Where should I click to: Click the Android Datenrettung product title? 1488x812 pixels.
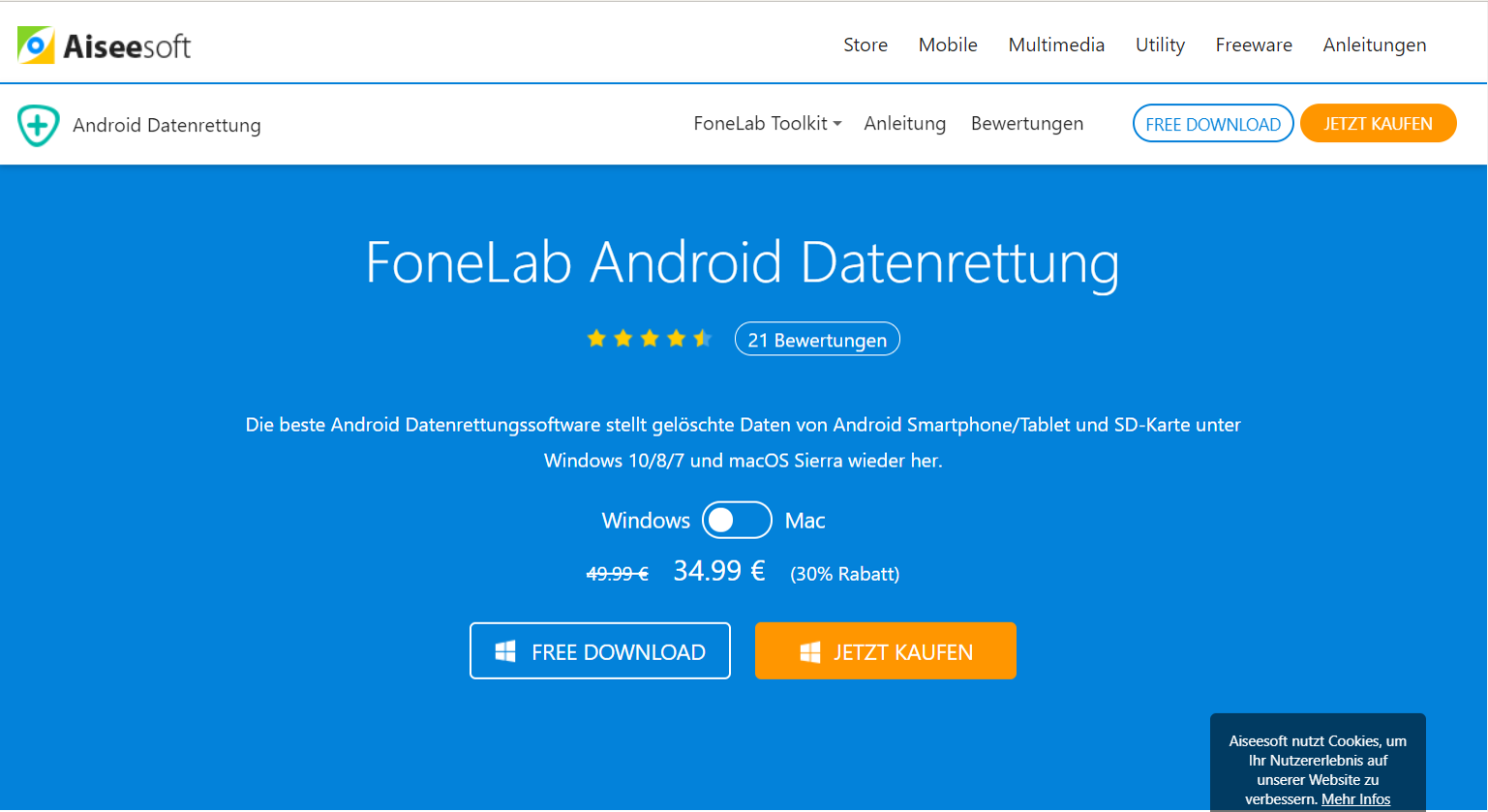pyautogui.click(x=167, y=125)
